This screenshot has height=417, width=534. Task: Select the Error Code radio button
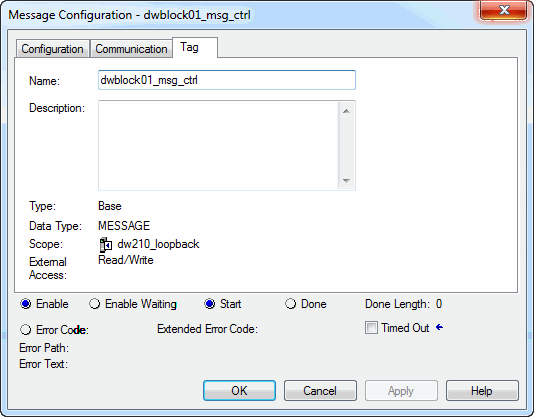26,329
